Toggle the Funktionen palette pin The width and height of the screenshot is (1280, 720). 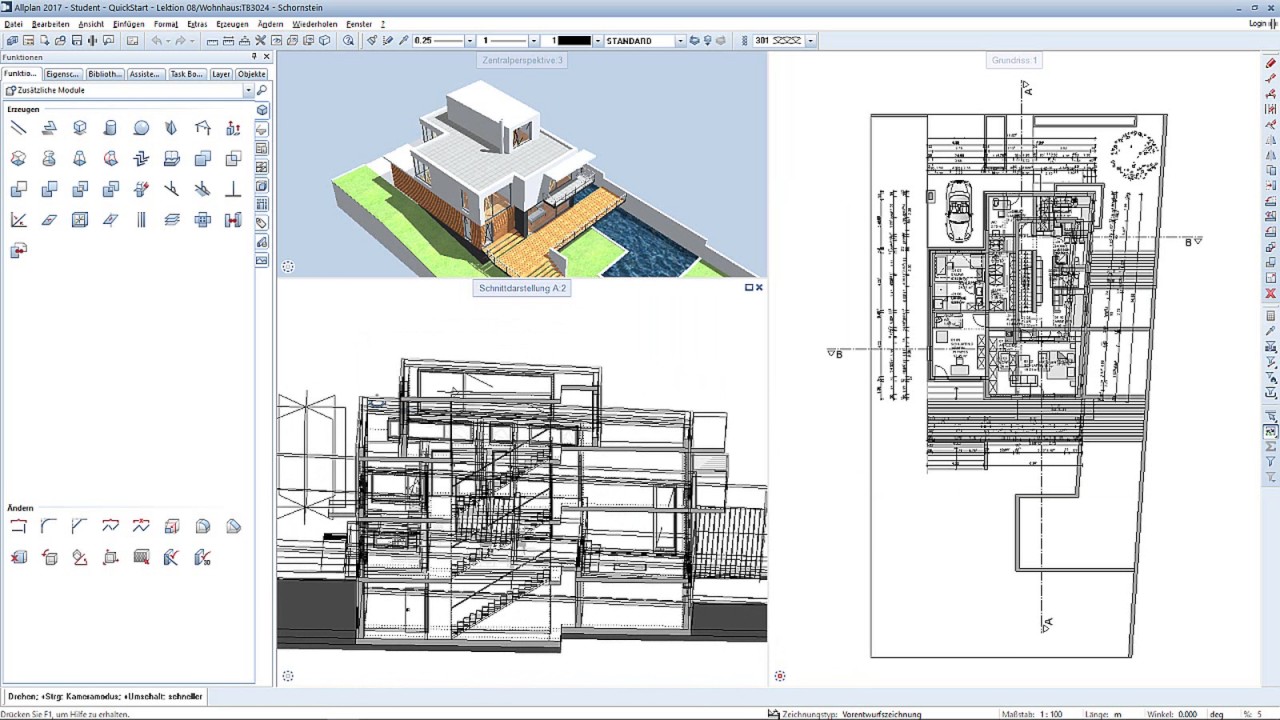[254, 57]
